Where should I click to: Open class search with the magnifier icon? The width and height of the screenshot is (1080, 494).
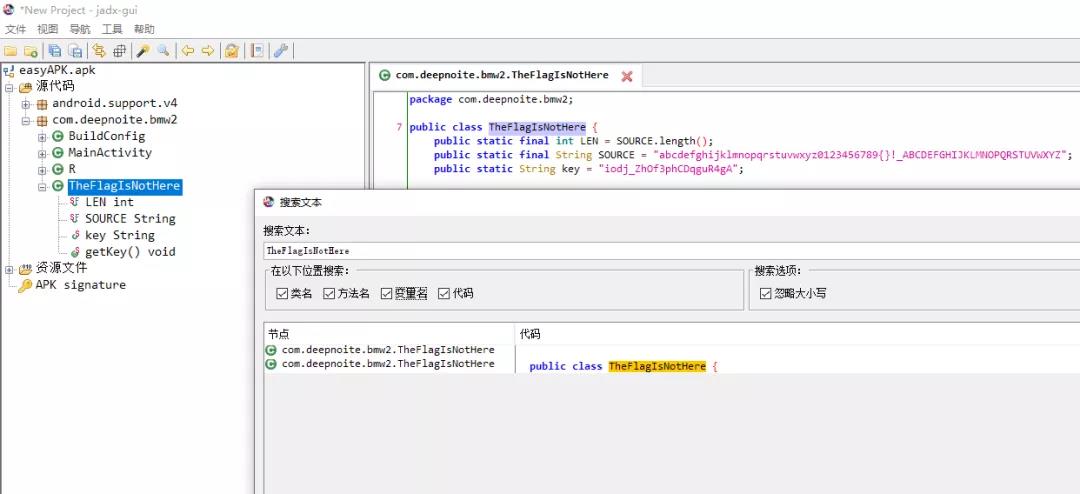tap(163, 51)
